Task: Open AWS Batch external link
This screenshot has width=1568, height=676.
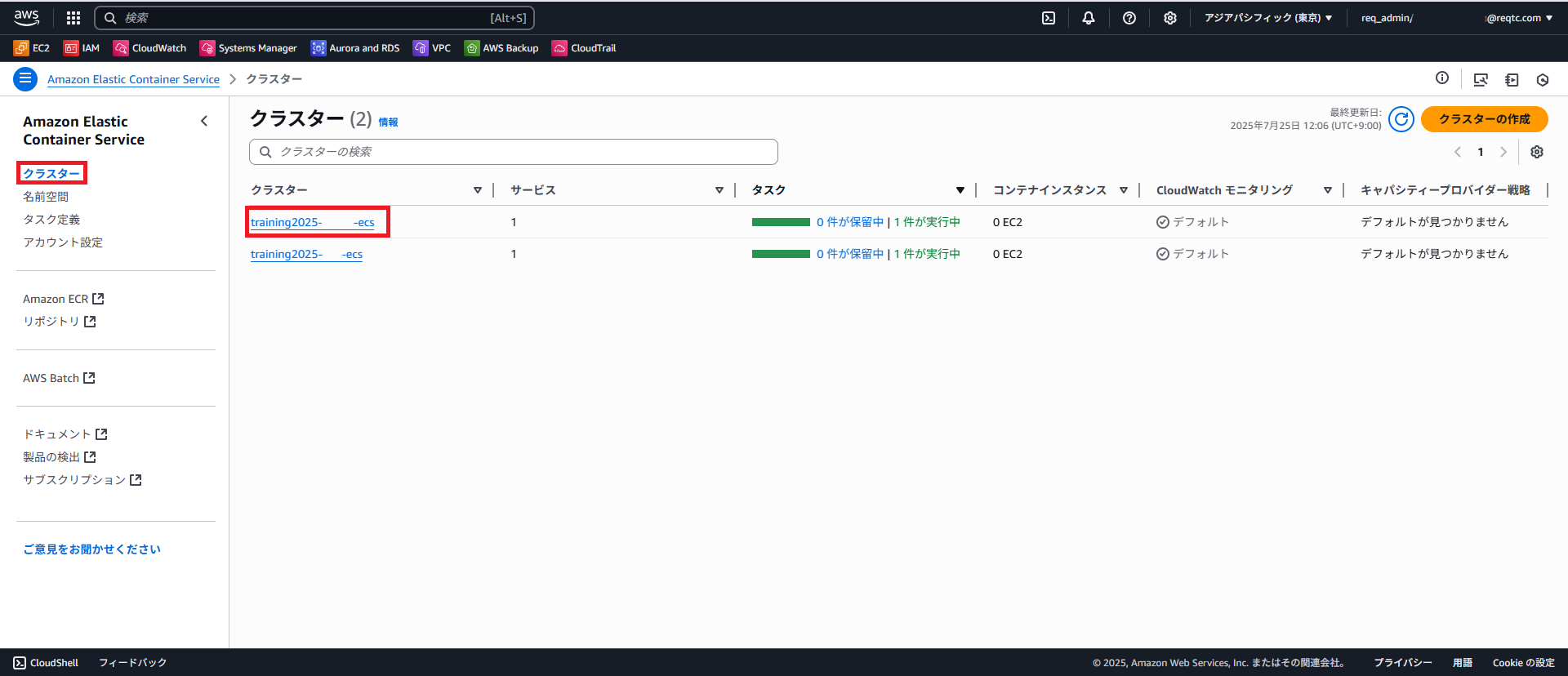Action: point(59,378)
